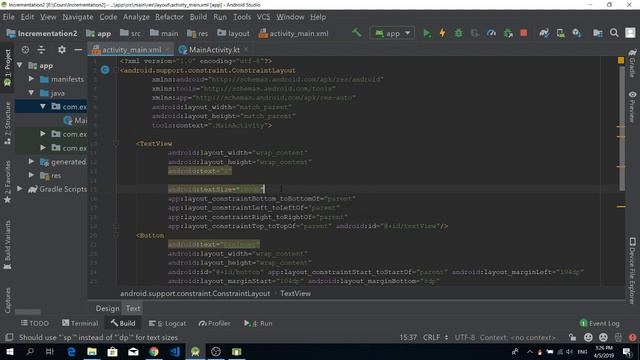The image size is (640, 360).
Task: Switch to MainActivity.kt editor tab
Action: click(x=214, y=50)
